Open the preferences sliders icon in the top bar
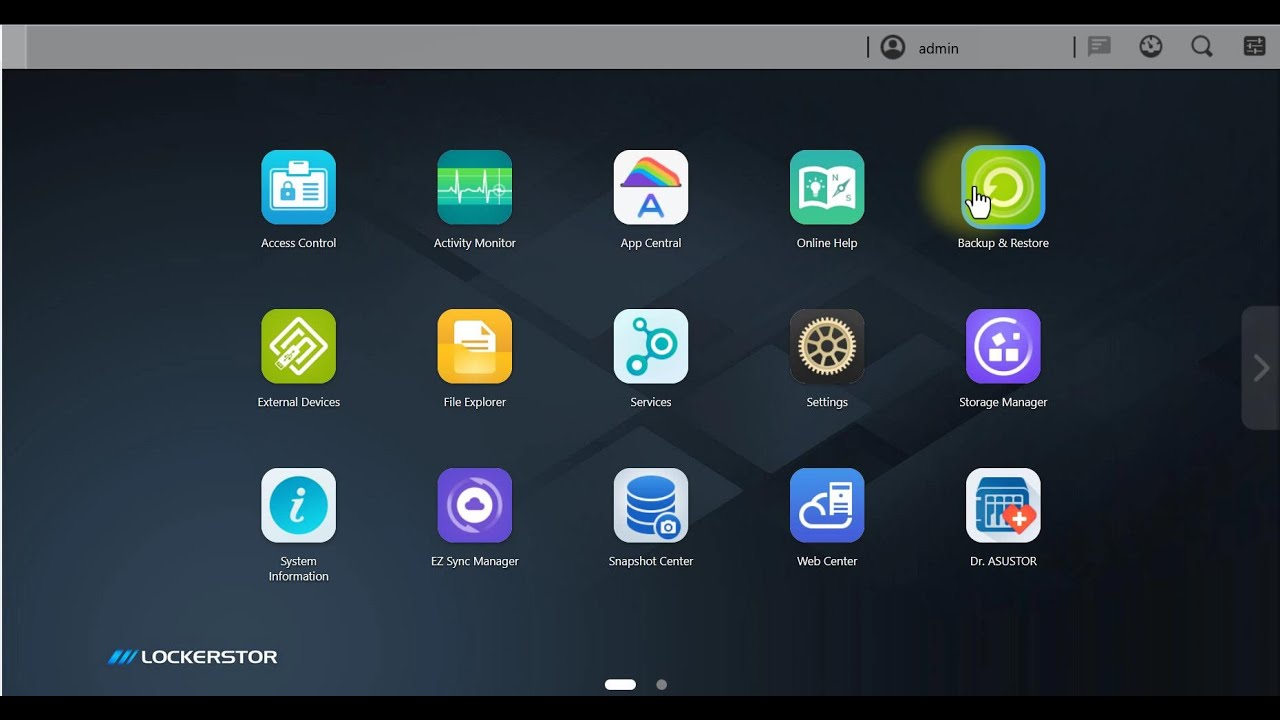 pyautogui.click(x=1254, y=47)
